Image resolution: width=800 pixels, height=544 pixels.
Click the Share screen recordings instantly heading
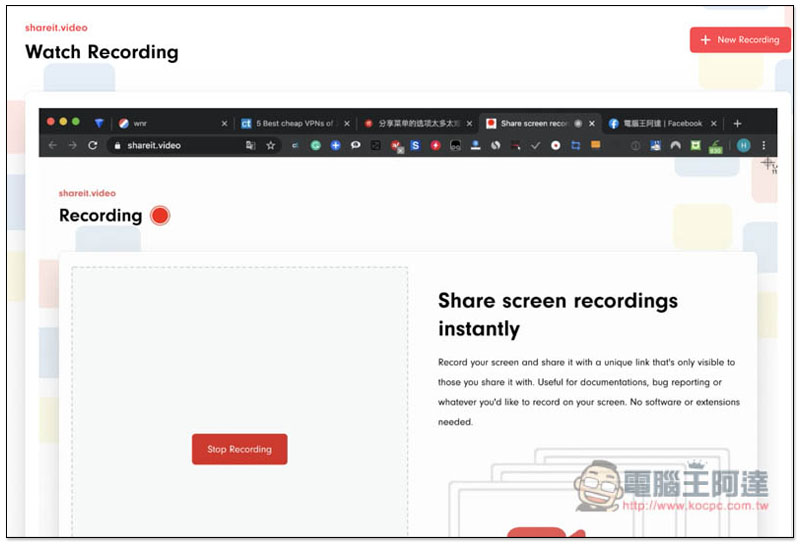[x=558, y=314]
